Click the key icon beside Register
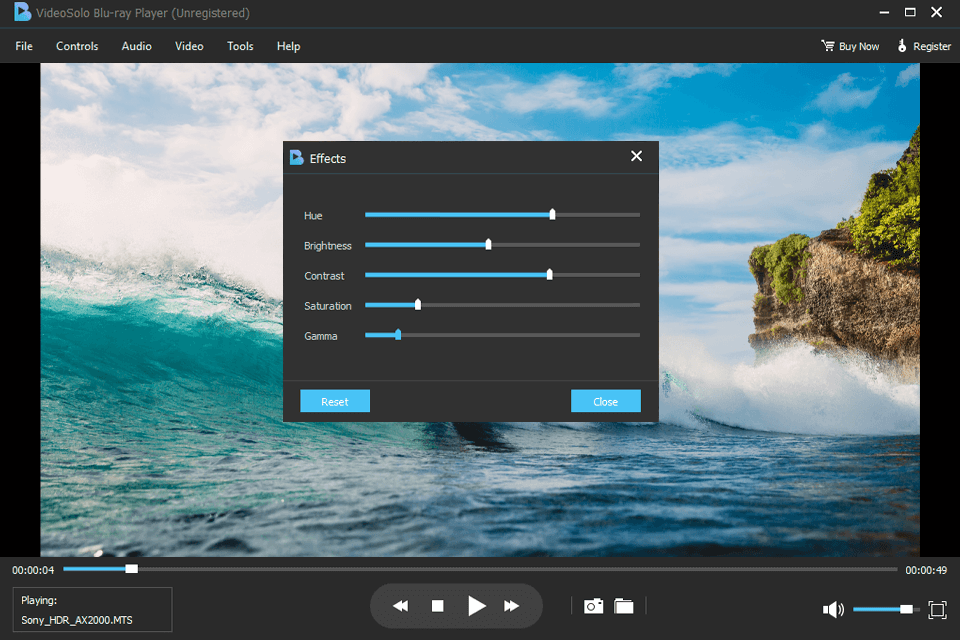960x640 pixels. point(901,45)
